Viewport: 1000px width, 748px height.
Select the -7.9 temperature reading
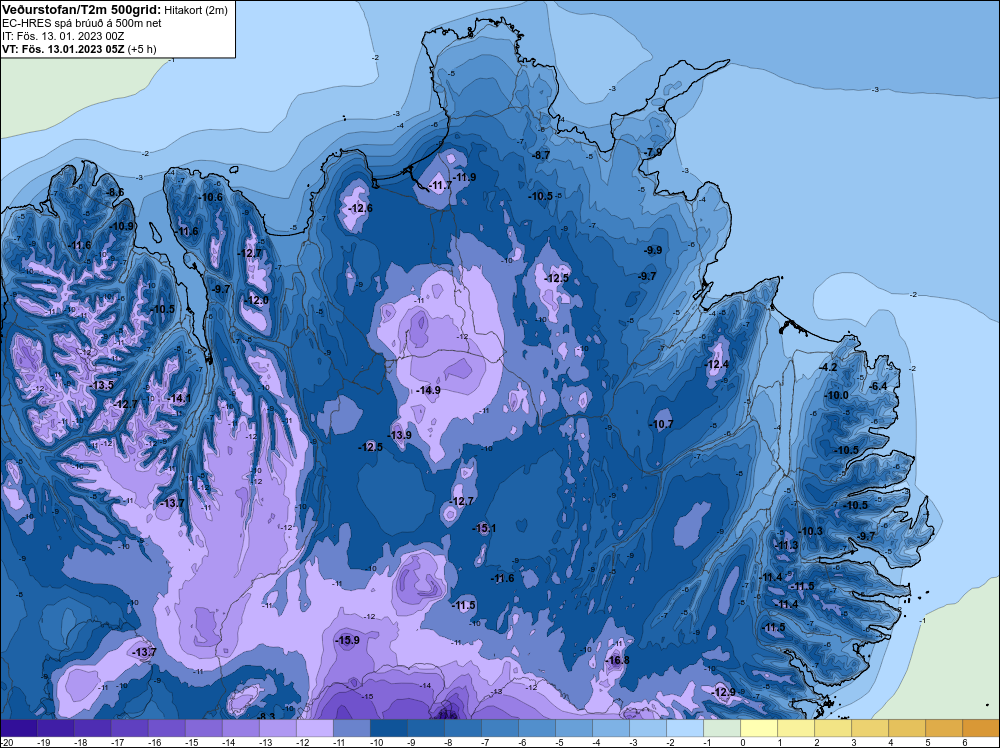tap(652, 152)
